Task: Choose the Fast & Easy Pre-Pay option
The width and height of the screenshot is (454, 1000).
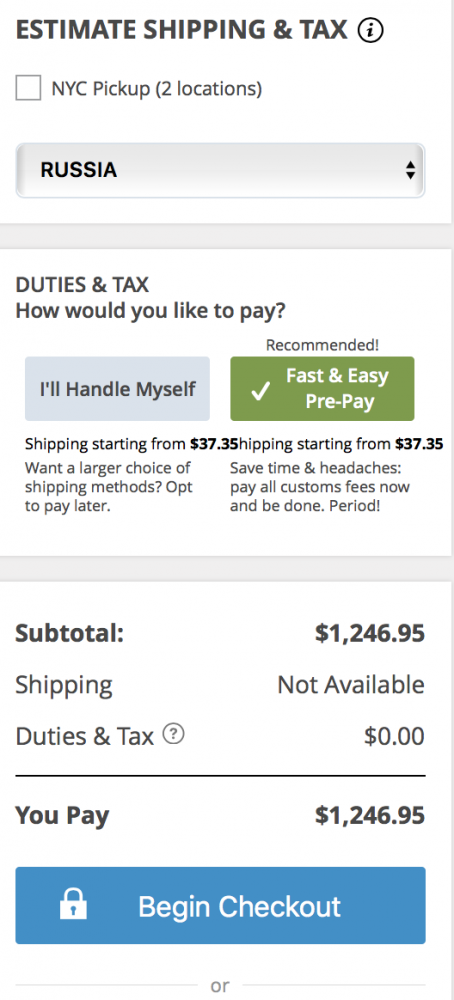Action: tap(322, 388)
